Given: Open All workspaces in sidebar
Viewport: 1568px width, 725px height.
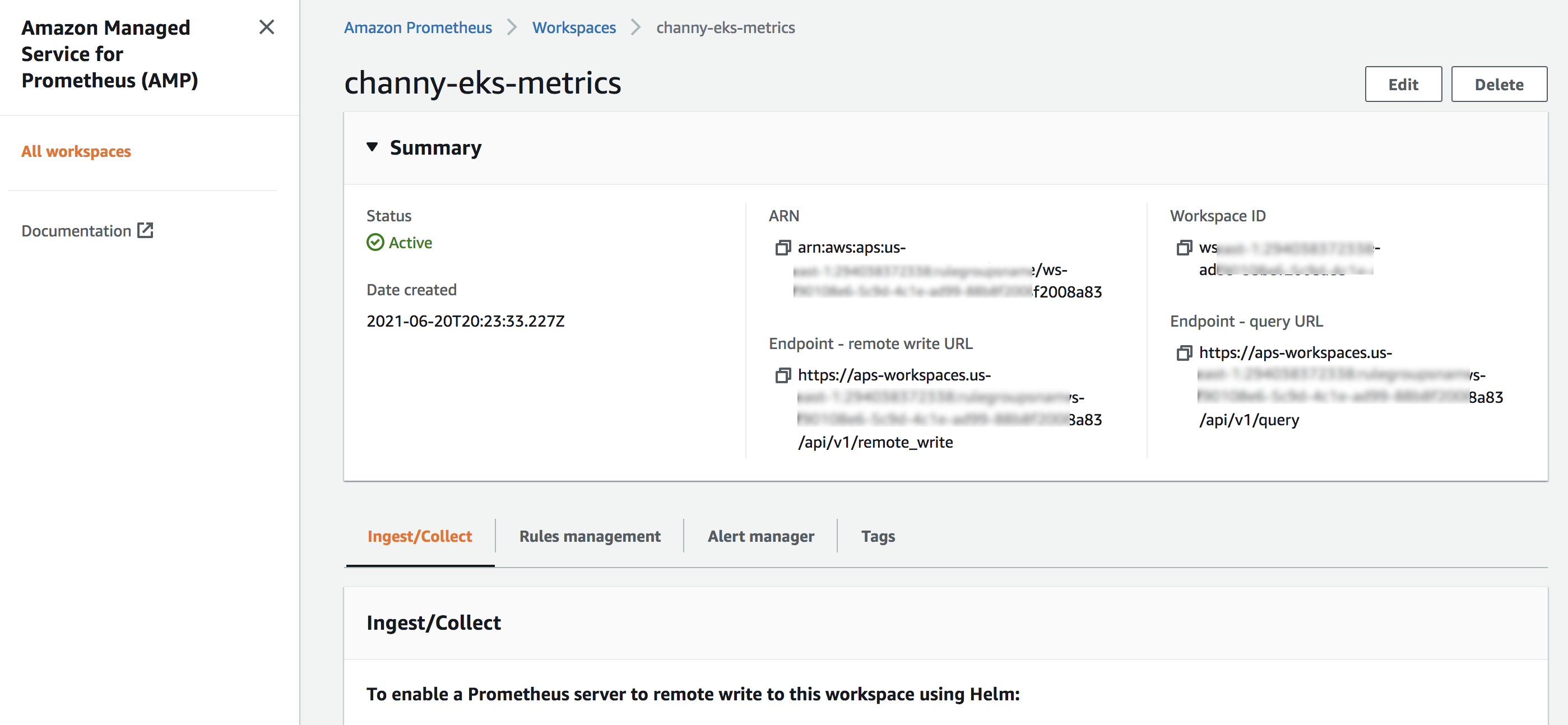Looking at the screenshot, I should (76, 151).
